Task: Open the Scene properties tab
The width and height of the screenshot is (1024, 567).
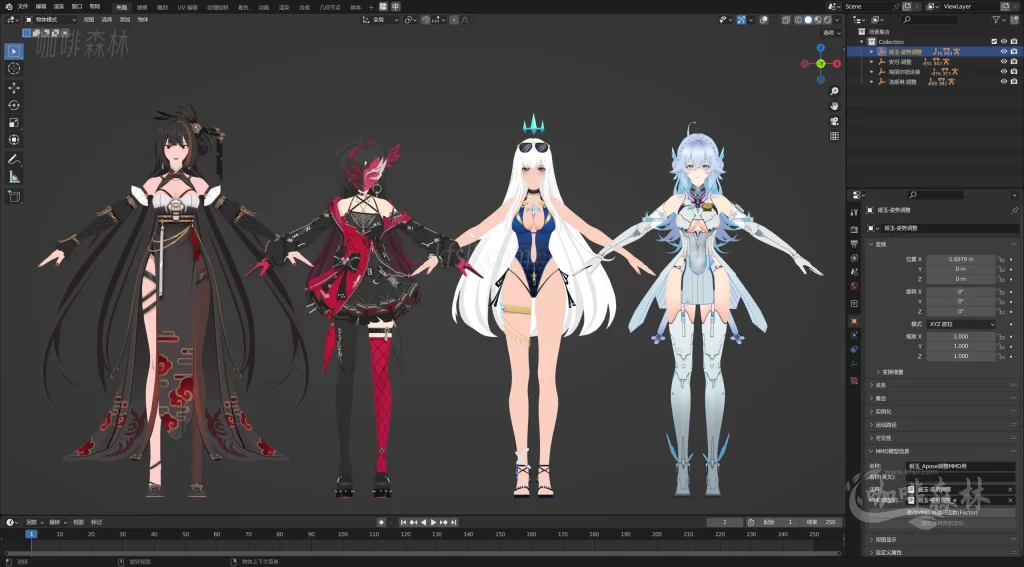Action: 854,272
